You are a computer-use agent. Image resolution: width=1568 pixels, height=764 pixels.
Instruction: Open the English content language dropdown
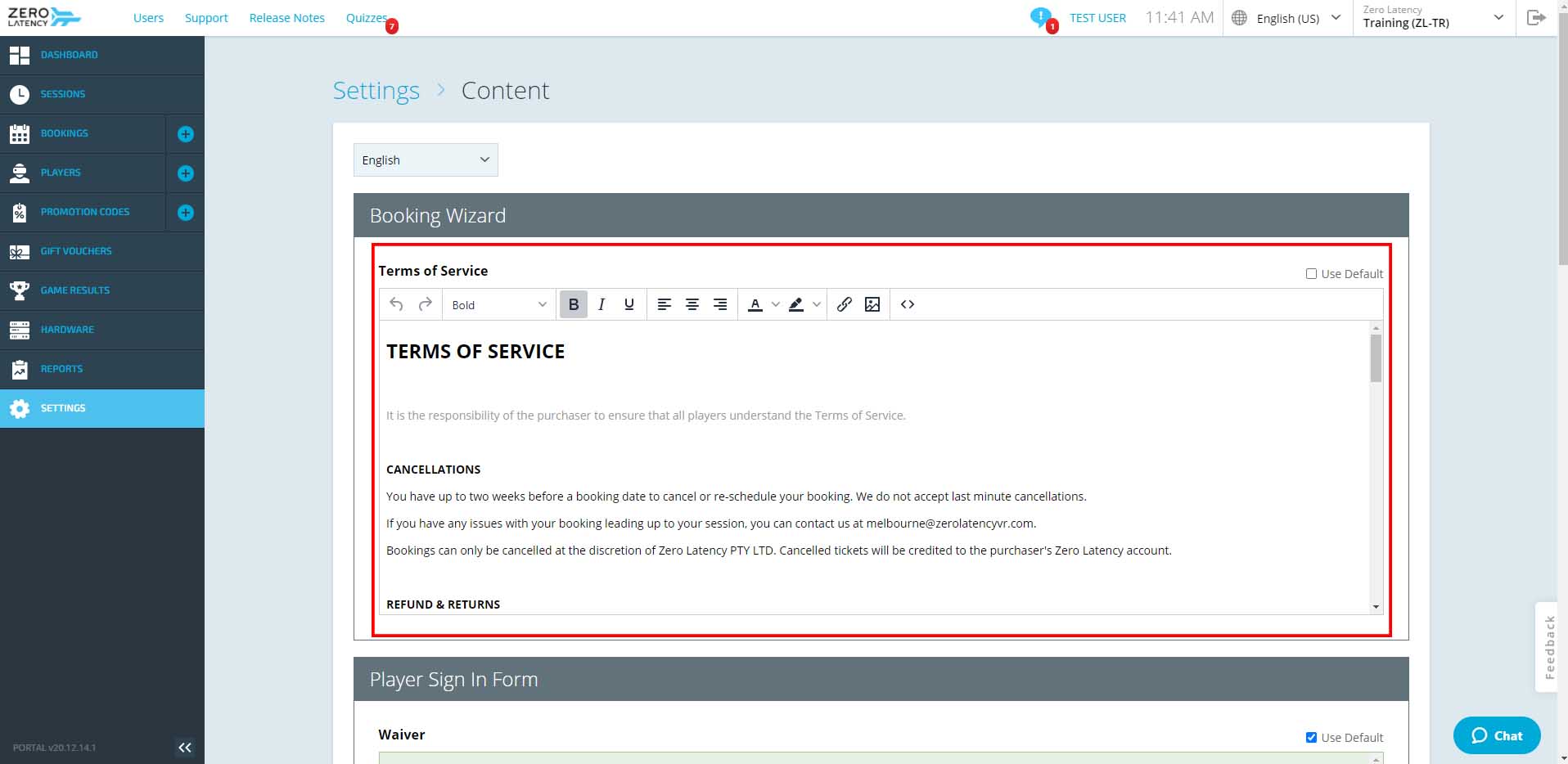click(x=426, y=160)
